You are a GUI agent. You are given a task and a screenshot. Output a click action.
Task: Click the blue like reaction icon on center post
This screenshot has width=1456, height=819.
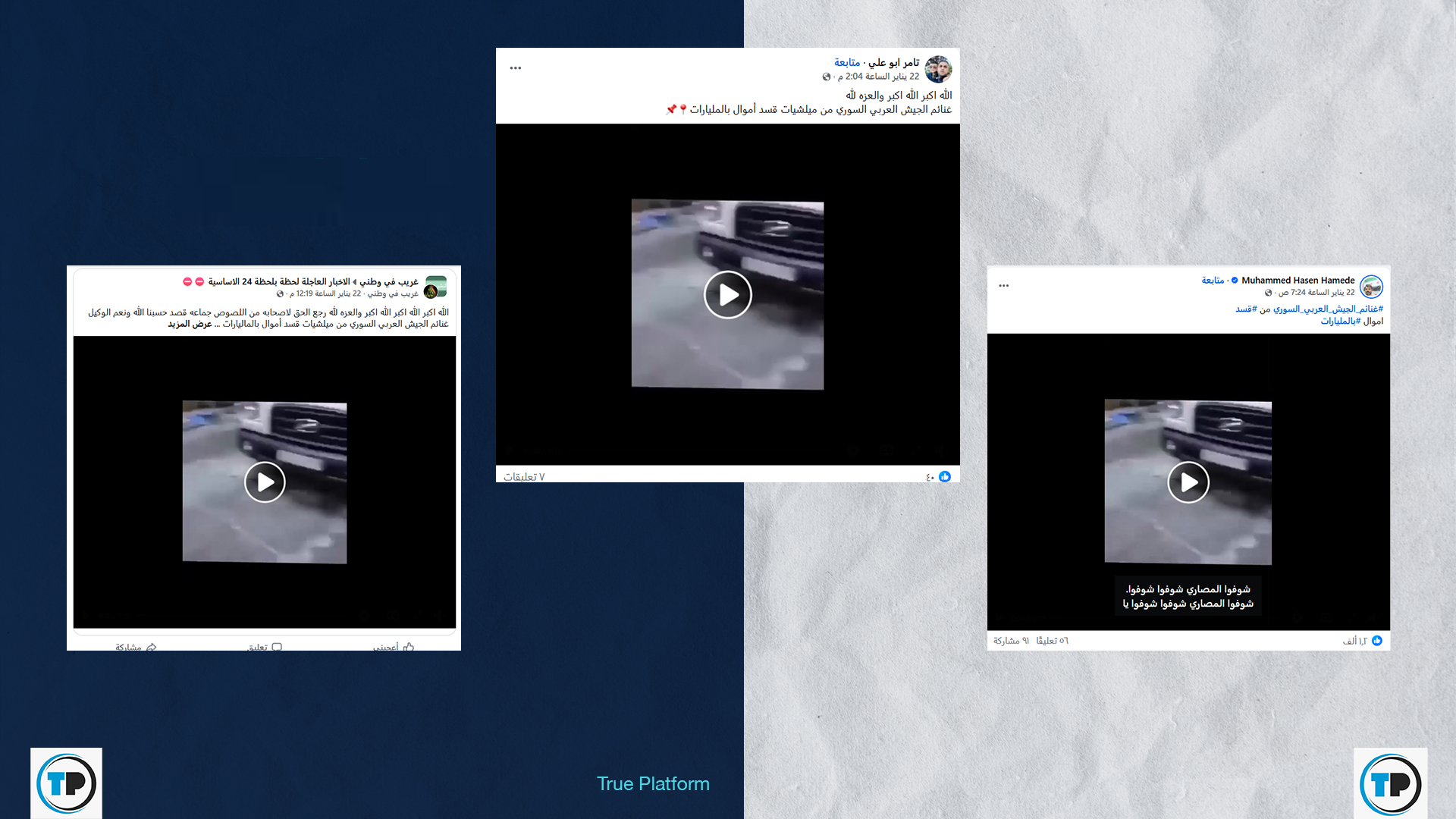[945, 476]
